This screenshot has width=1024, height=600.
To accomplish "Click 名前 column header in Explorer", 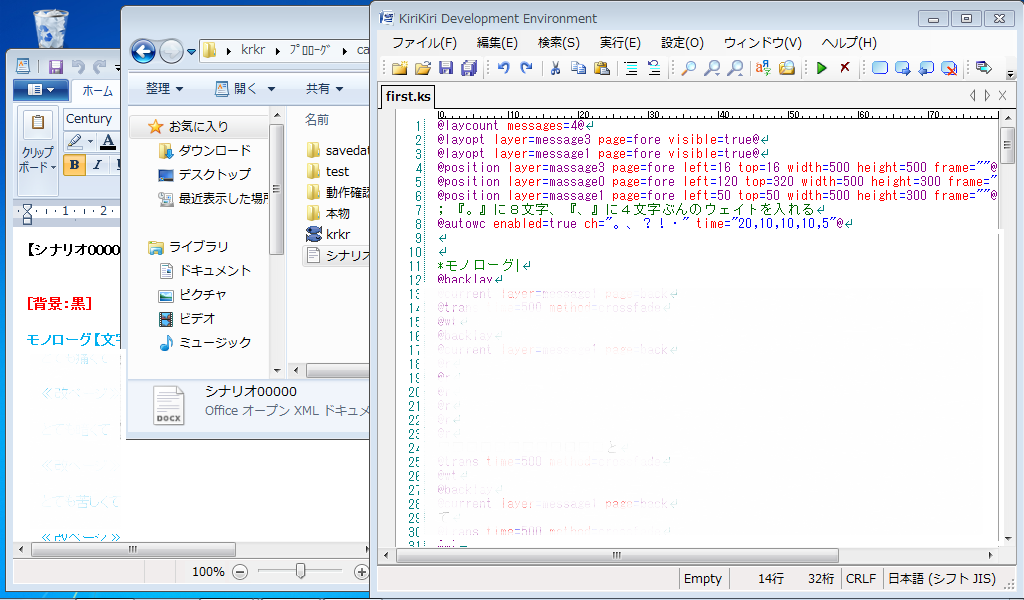I will 317,119.
